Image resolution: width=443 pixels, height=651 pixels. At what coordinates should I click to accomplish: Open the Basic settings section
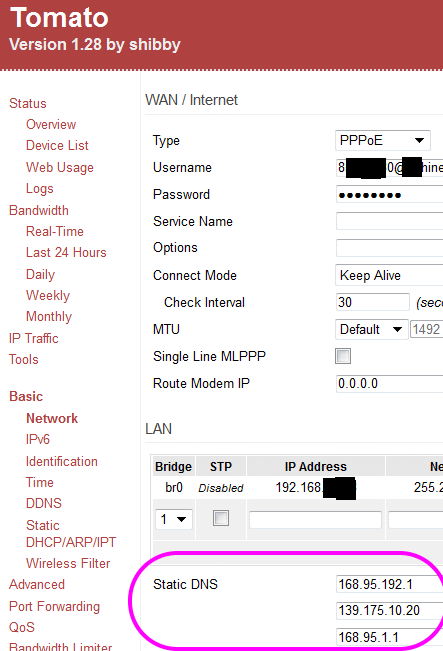tap(26, 396)
